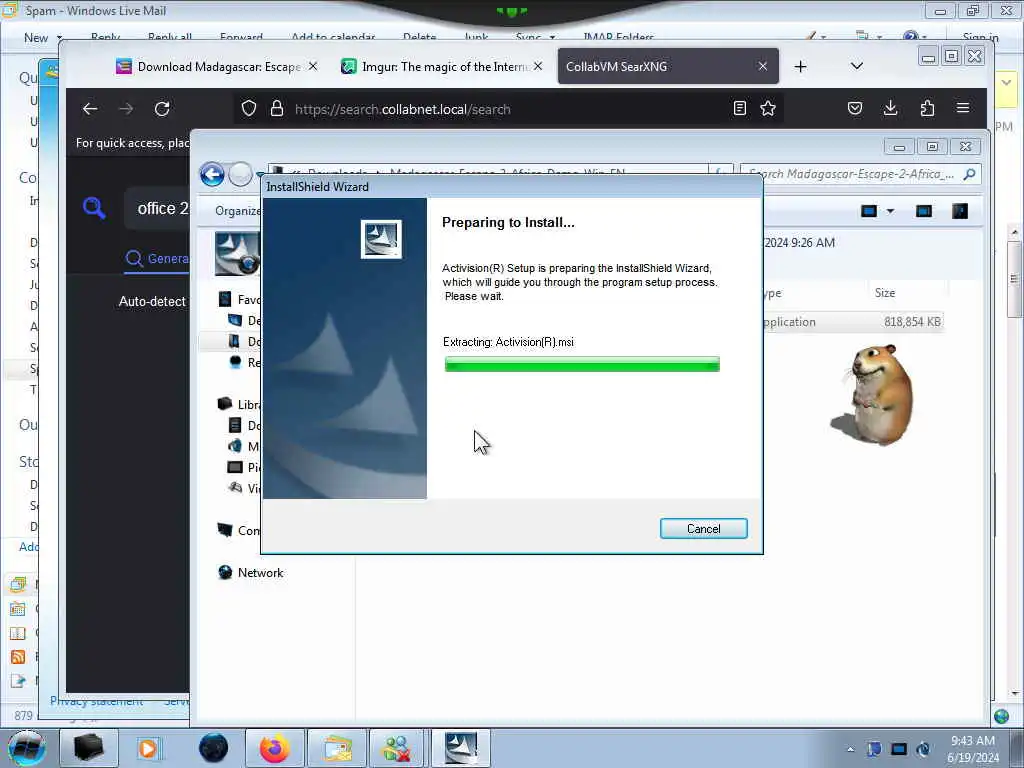Open Windows Live Messenger taskbar icon

[397, 748]
